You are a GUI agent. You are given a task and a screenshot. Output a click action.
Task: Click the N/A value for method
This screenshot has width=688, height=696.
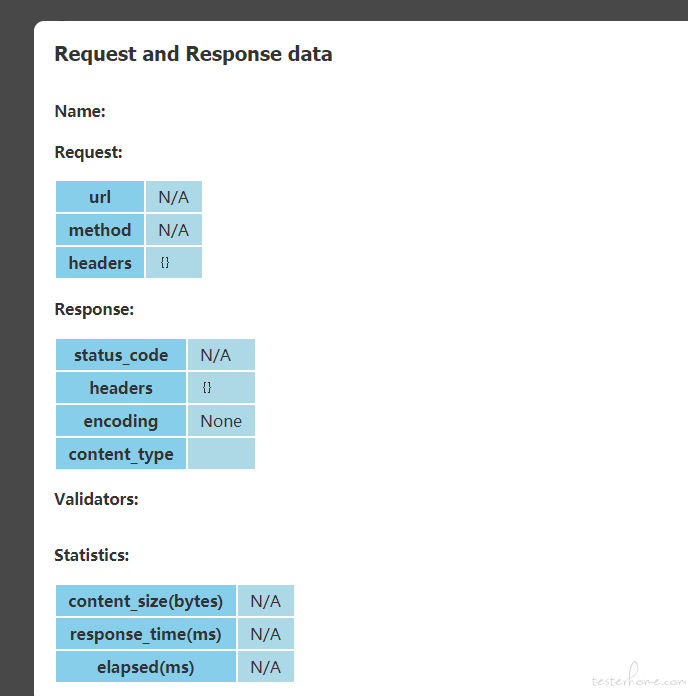(x=174, y=229)
